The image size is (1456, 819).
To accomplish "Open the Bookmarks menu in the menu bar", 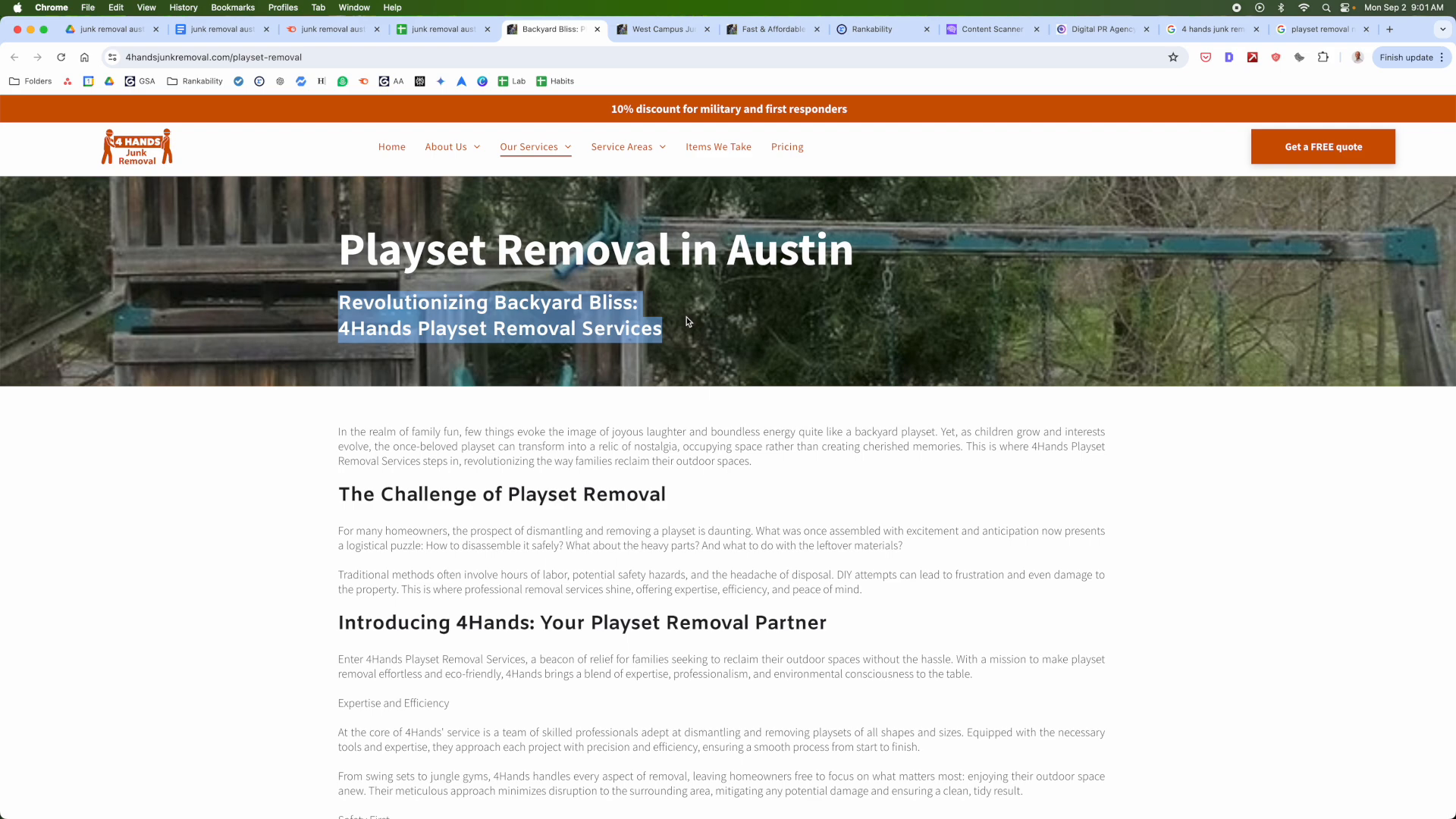I will pyautogui.click(x=232, y=7).
